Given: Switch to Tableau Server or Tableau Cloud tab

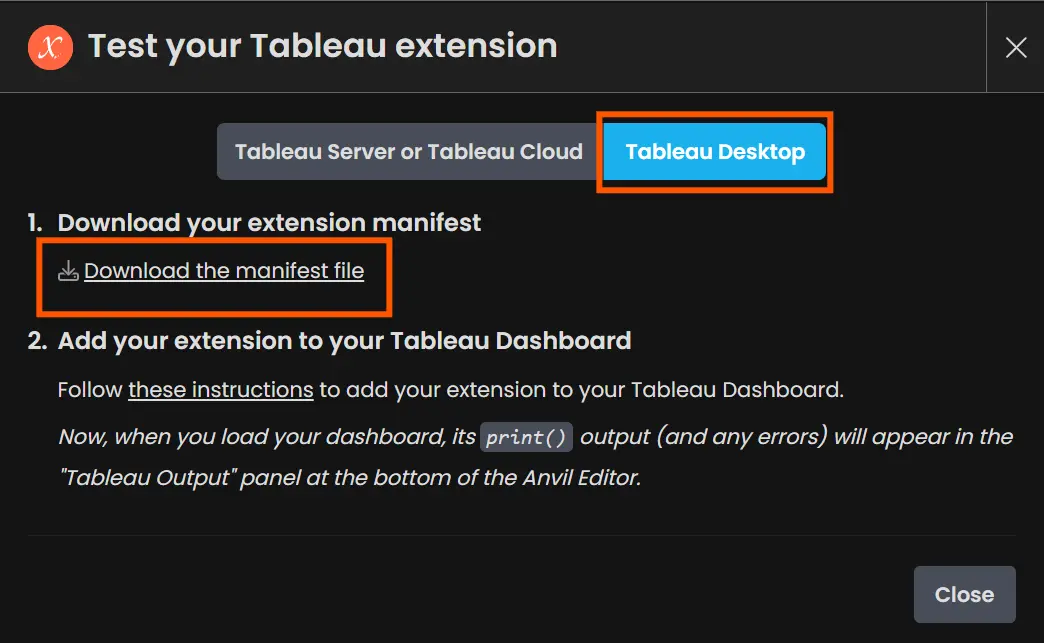Looking at the screenshot, I should (x=408, y=151).
